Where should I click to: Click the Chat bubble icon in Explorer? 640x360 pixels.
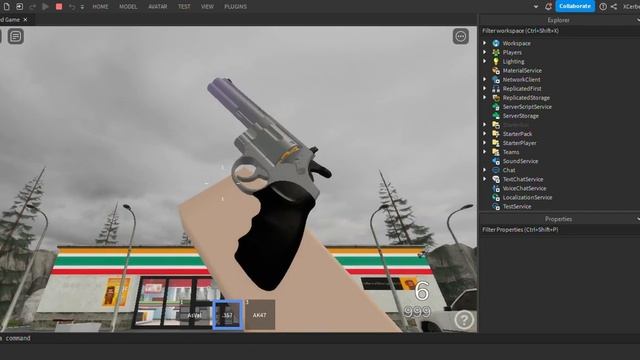[x=496, y=170]
